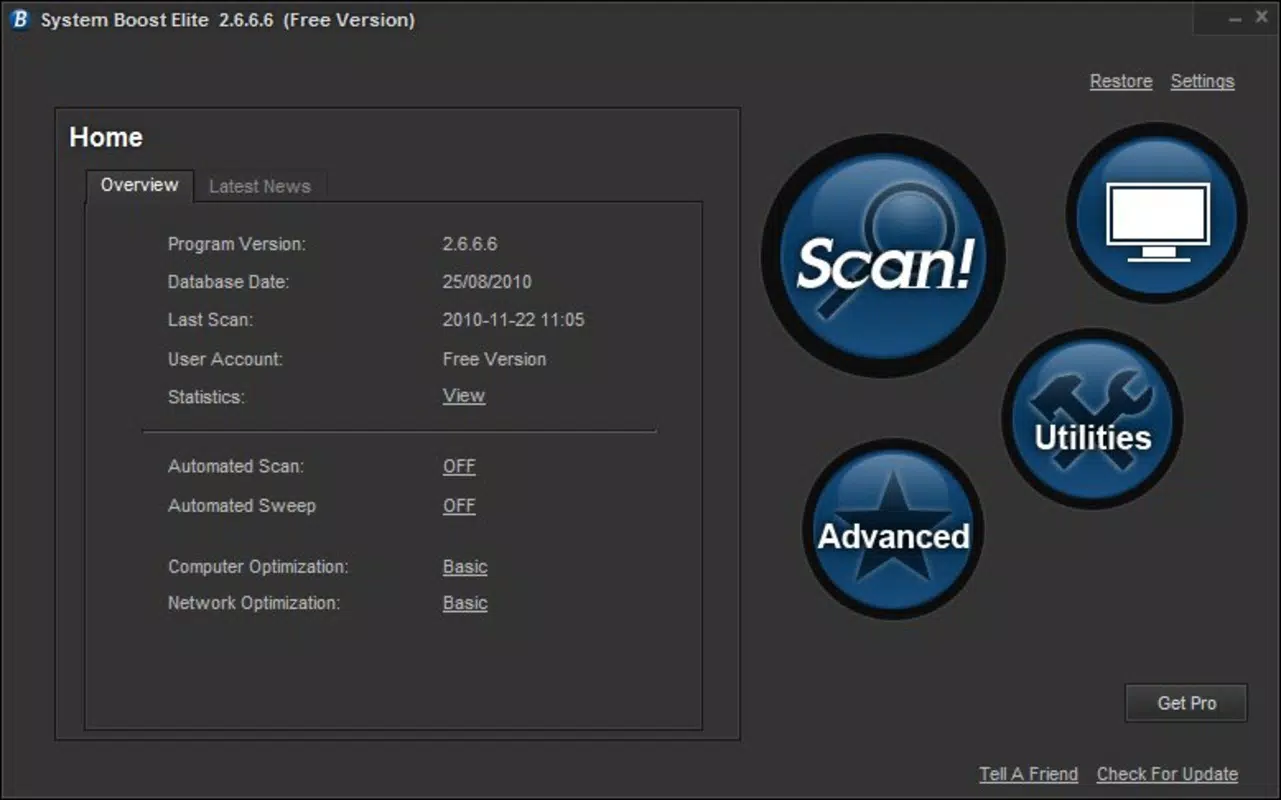This screenshot has width=1281, height=800.
Task: Click the Get Pro button
Action: coord(1186,703)
